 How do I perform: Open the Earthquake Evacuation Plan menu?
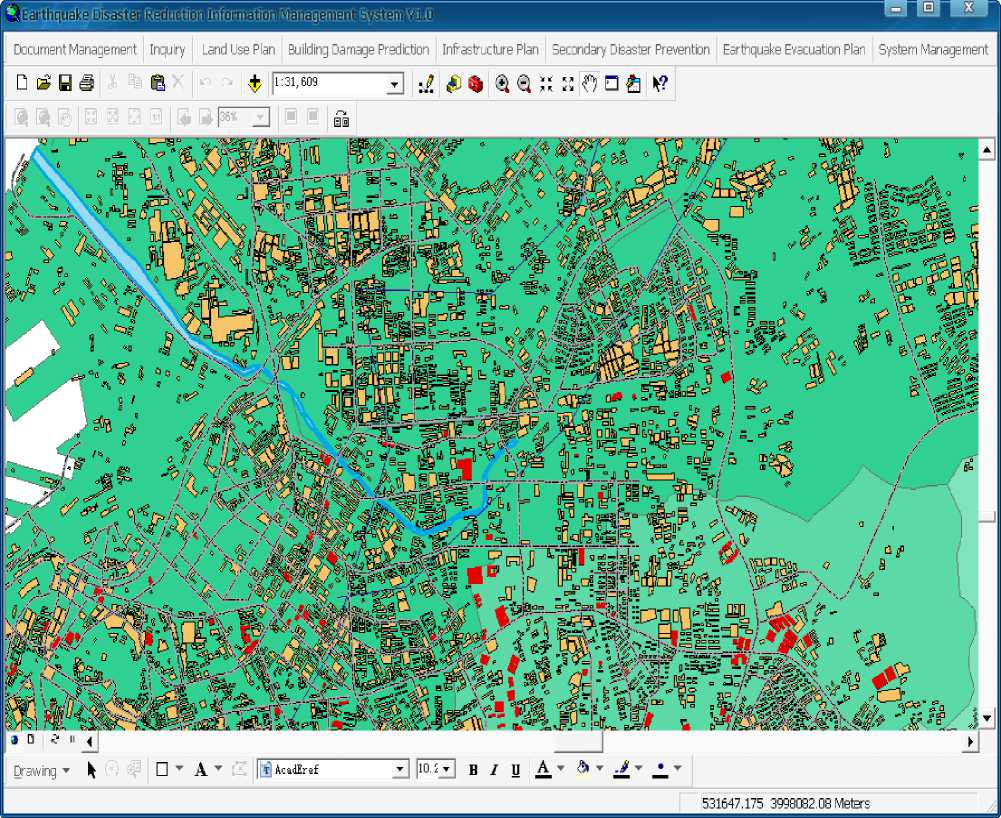(793, 49)
